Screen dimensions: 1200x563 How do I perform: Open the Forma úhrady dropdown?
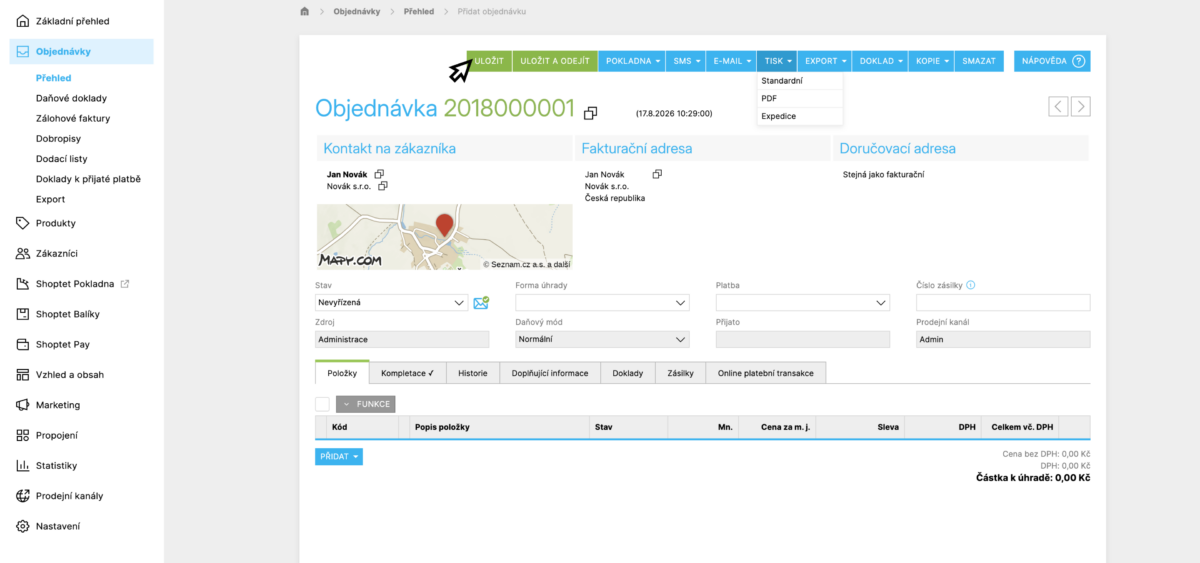(x=602, y=302)
